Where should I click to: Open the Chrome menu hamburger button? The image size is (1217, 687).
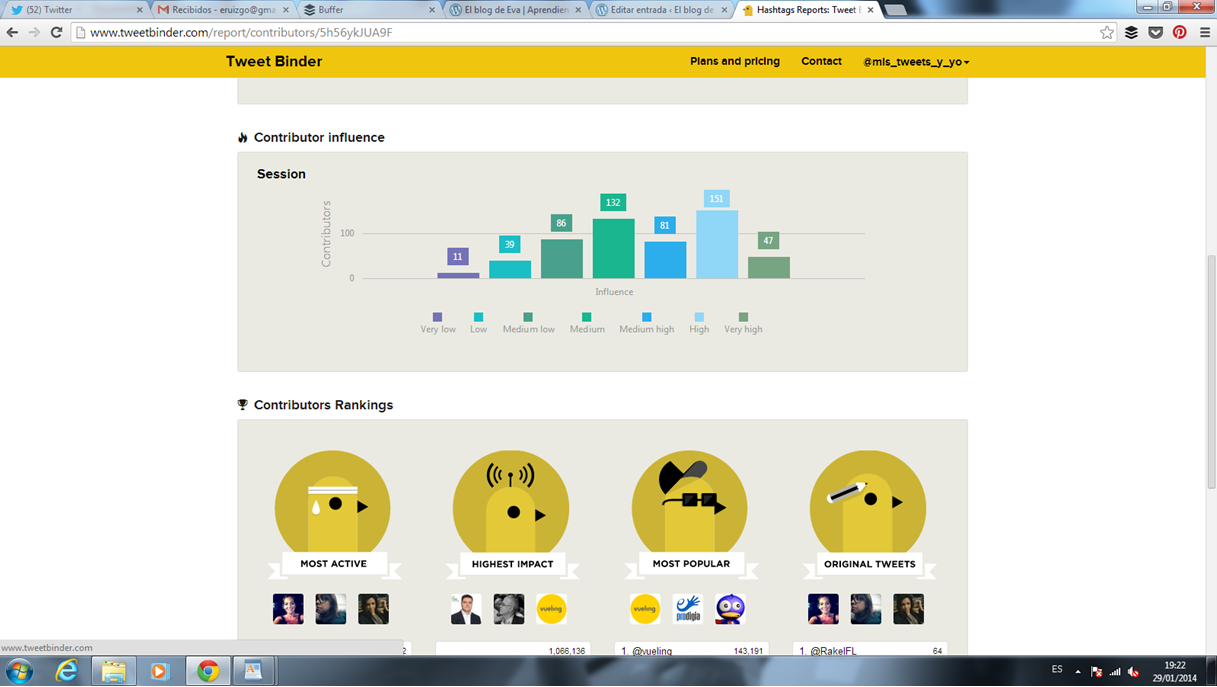point(1204,32)
